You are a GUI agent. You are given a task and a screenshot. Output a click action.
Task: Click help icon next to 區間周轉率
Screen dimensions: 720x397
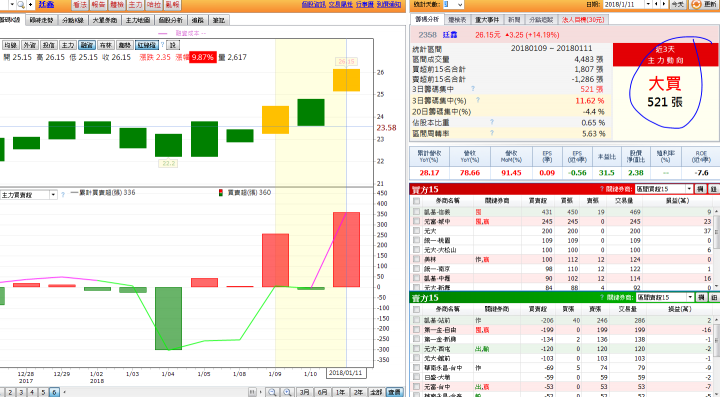[x=492, y=133]
